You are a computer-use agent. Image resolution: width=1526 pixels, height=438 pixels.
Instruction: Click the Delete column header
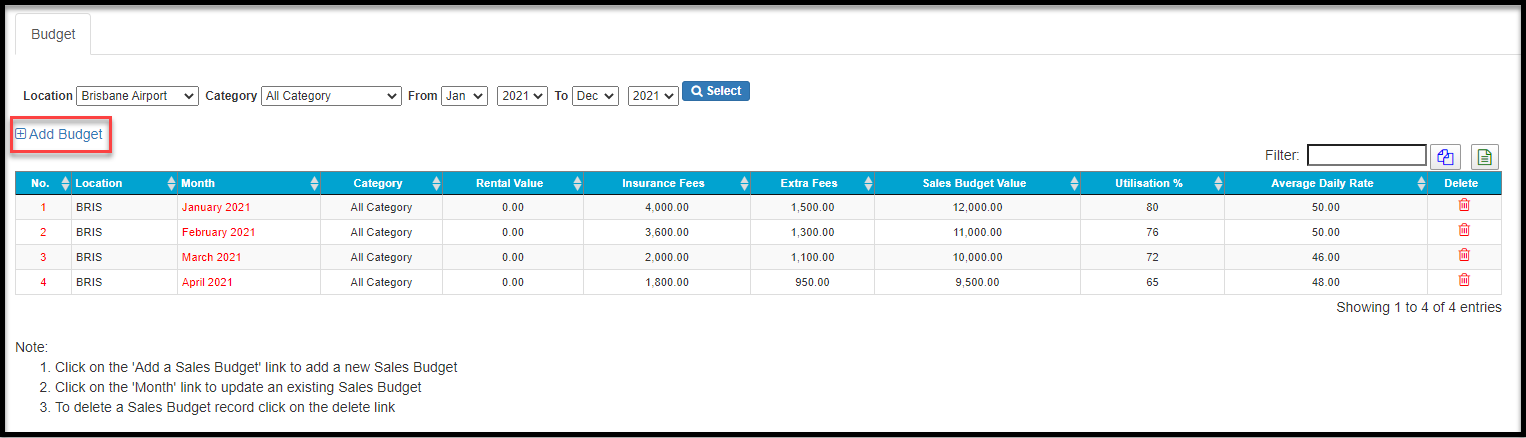(1465, 183)
